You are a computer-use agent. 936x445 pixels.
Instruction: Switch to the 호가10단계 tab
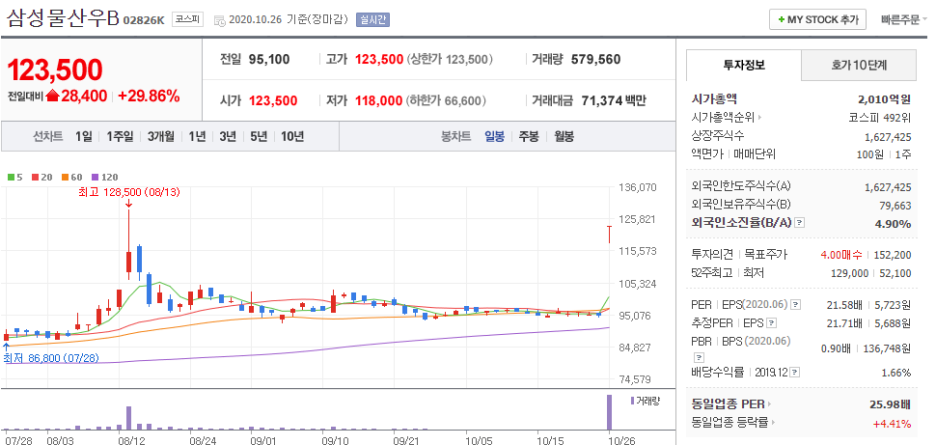[x=858, y=65]
